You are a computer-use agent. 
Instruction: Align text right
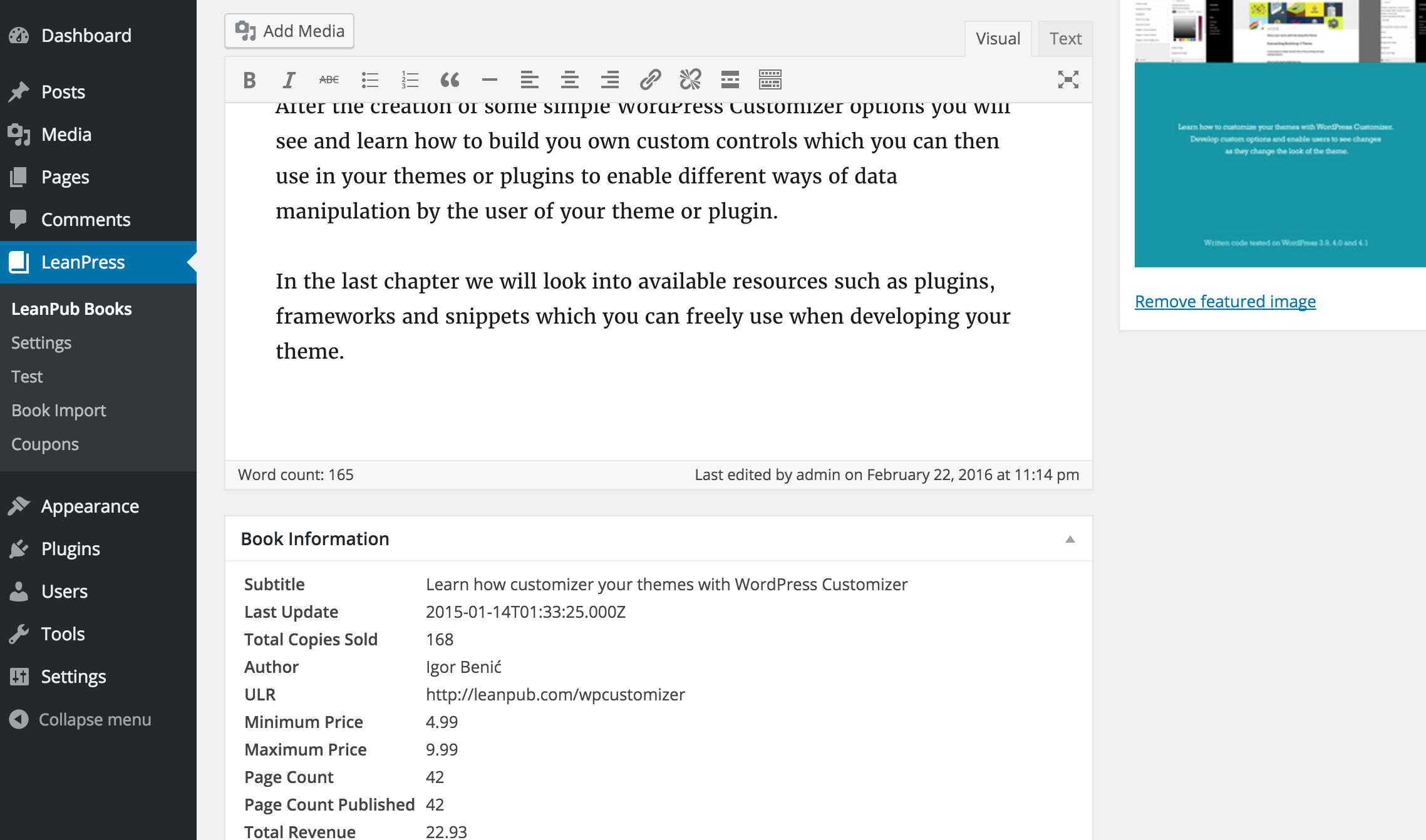point(610,79)
